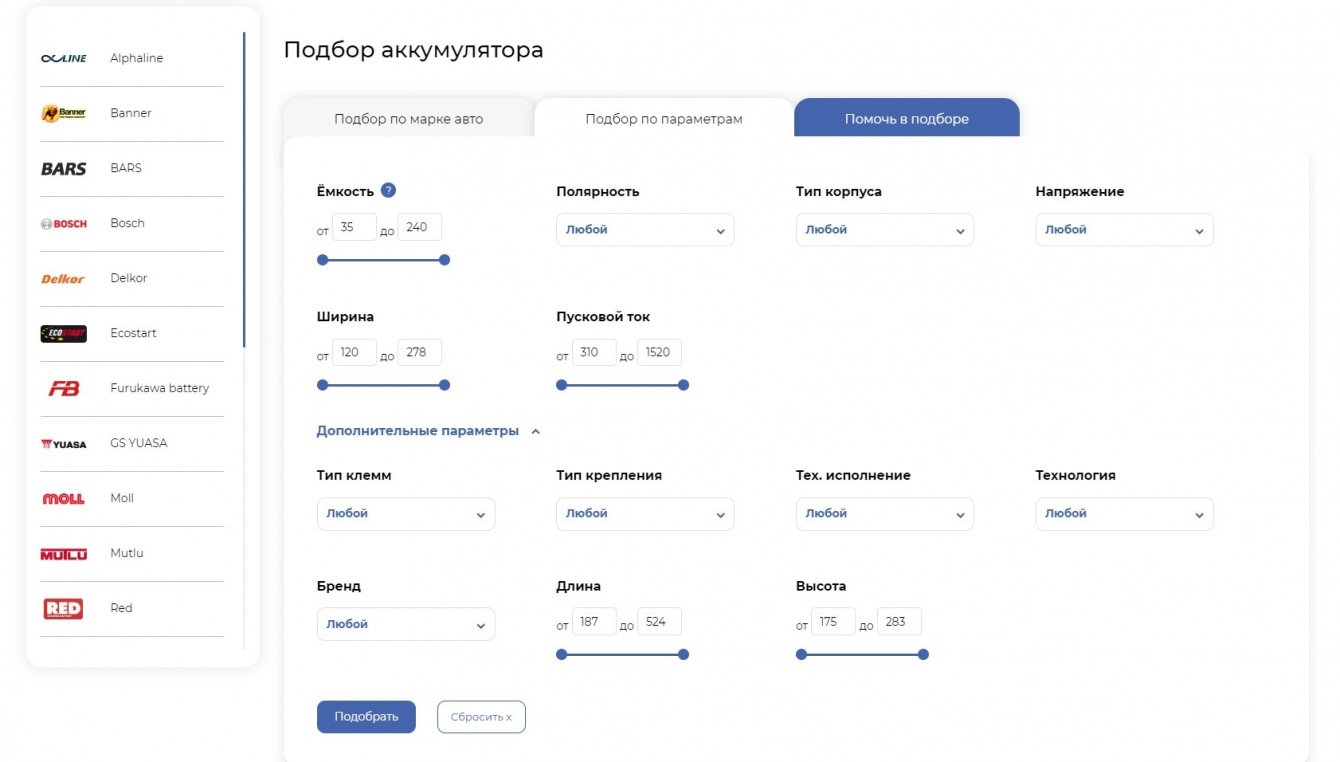The image size is (1340, 762).
Task: Click the Bosch brand logo
Action: pos(64,224)
